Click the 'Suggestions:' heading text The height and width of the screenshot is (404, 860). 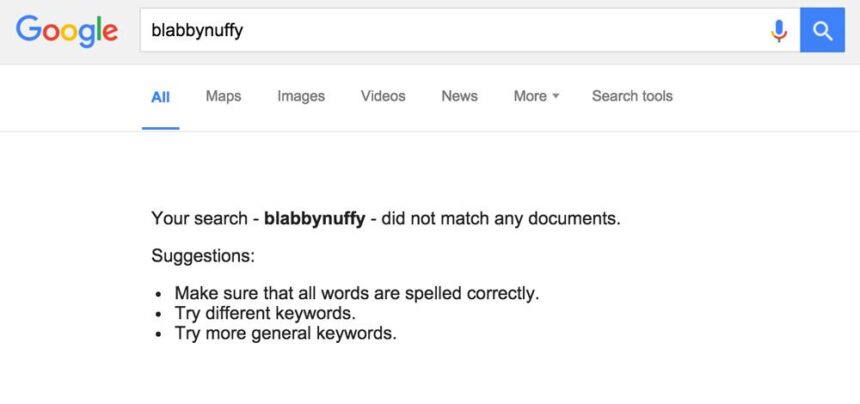(x=203, y=256)
